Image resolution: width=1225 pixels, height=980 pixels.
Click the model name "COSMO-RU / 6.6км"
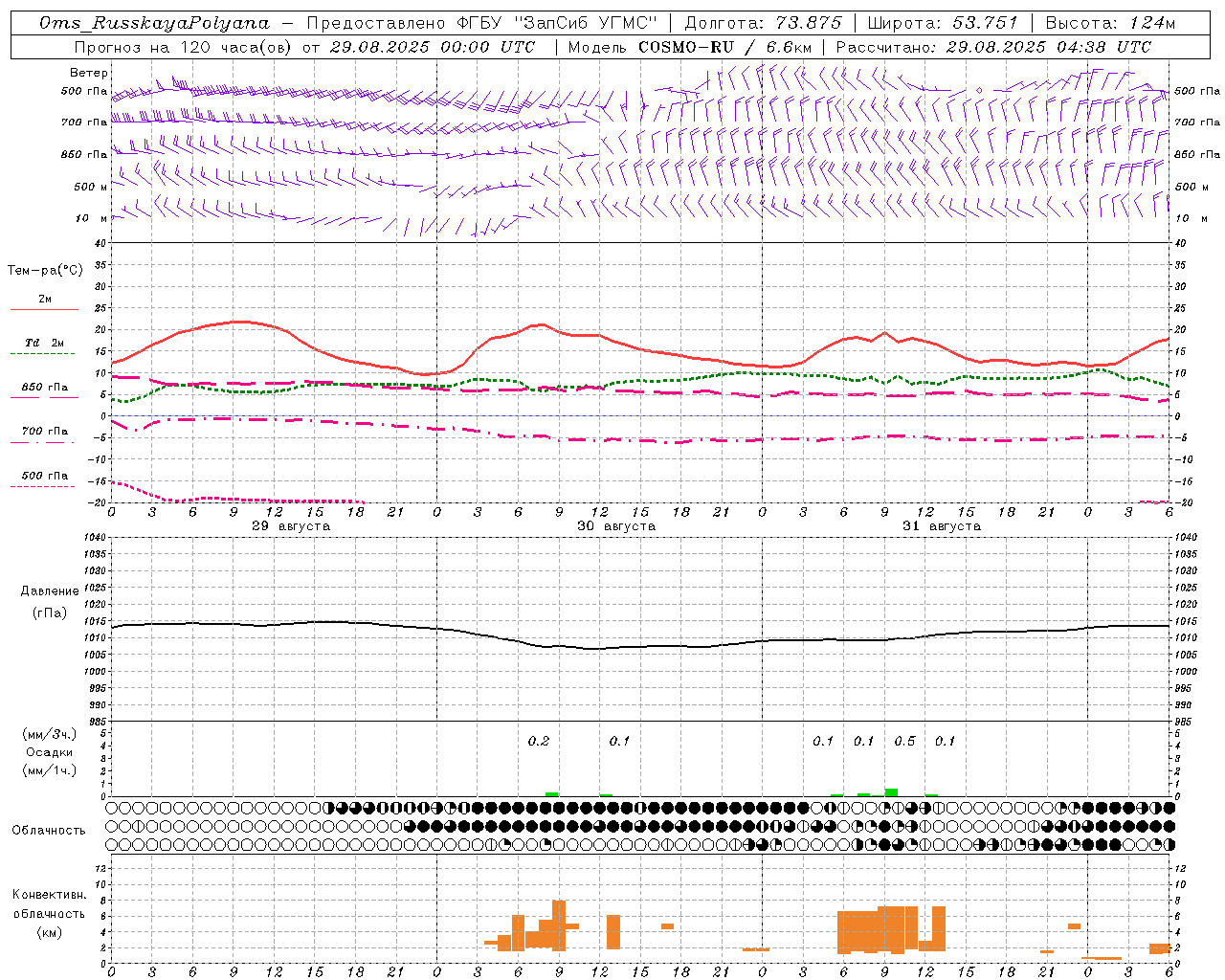tap(725, 47)
